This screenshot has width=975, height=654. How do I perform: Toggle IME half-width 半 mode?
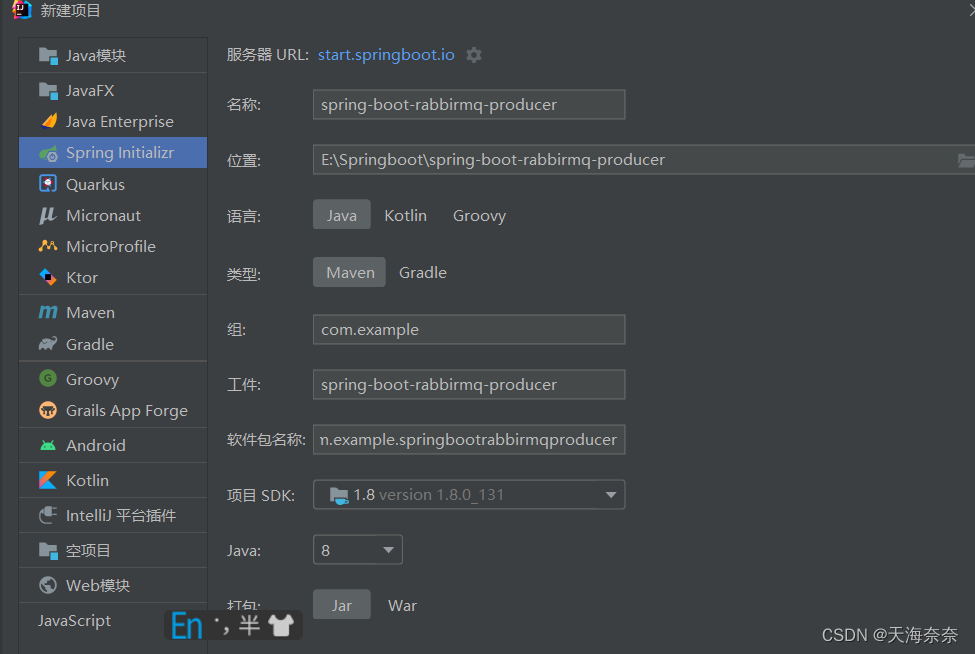[x=249, y=625]
